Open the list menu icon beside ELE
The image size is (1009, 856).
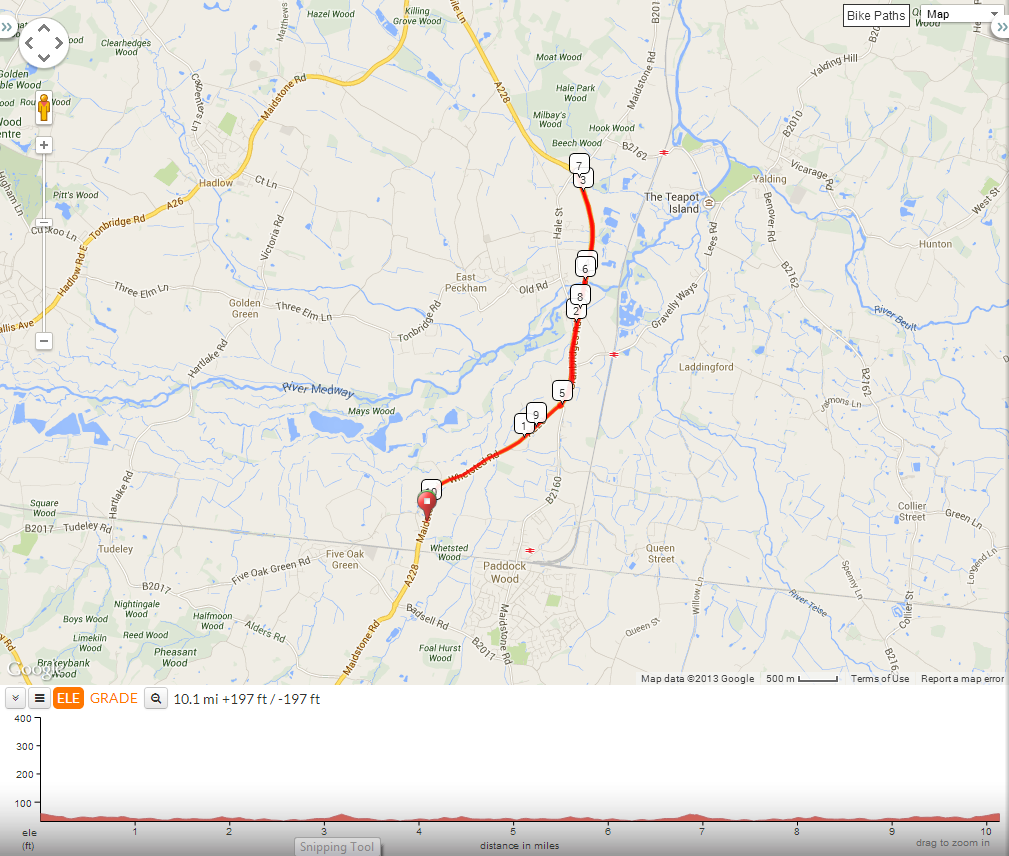tap(39, 698)
